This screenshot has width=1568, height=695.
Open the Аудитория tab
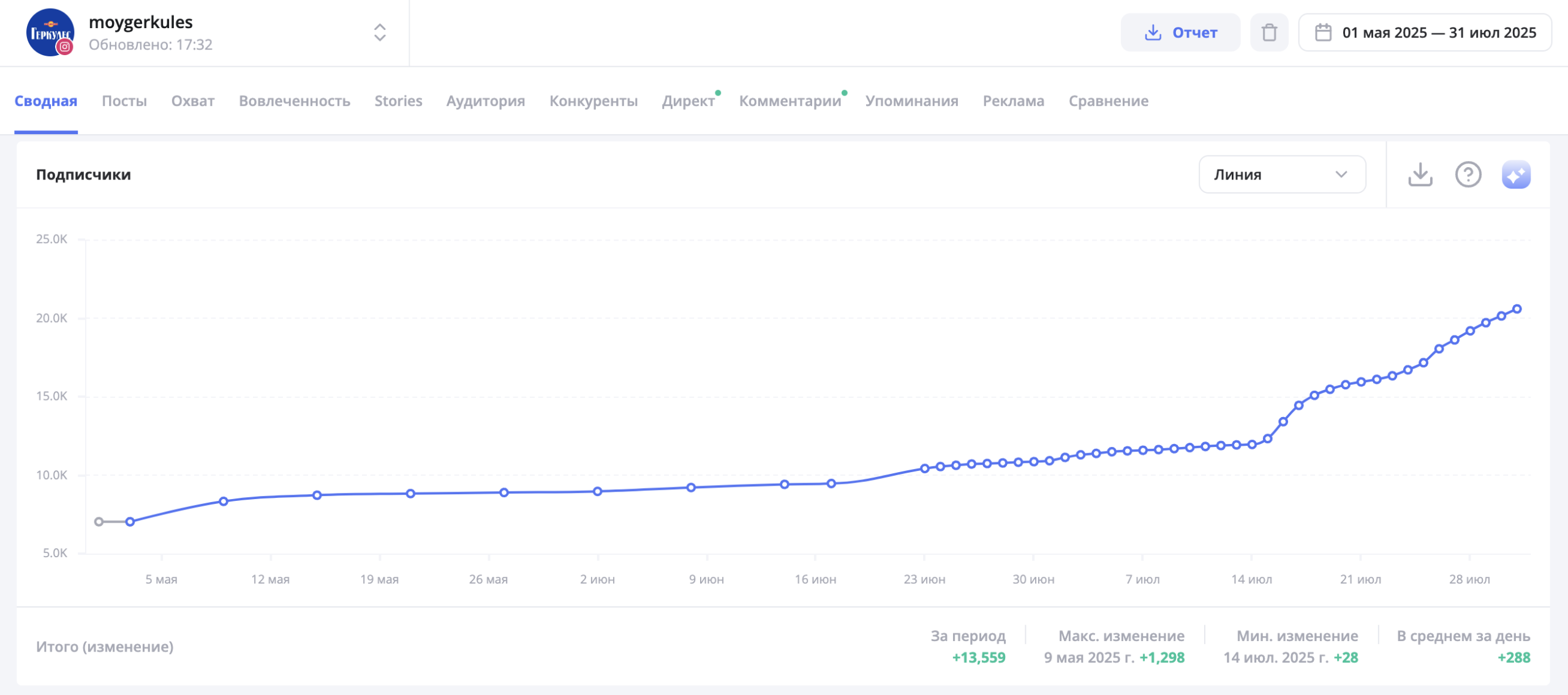point(486,101)
